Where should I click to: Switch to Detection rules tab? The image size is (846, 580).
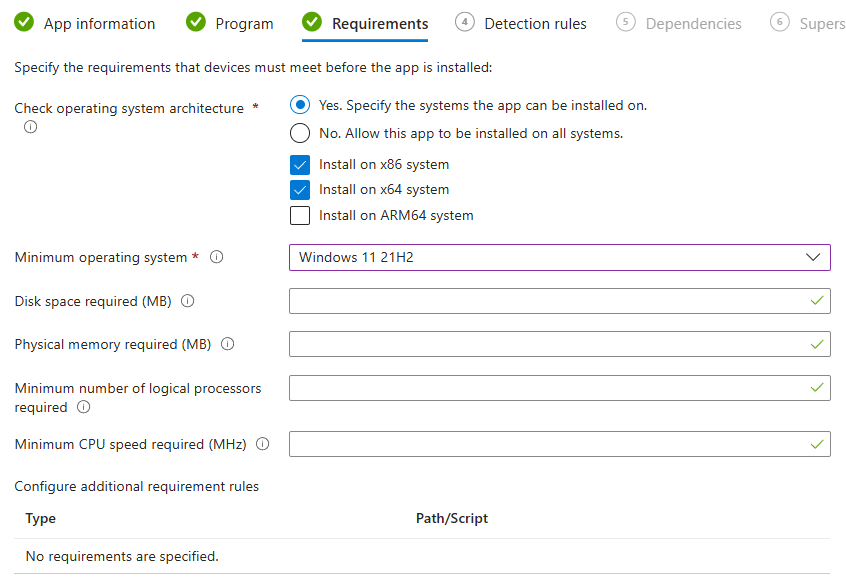tap(534, 23)
